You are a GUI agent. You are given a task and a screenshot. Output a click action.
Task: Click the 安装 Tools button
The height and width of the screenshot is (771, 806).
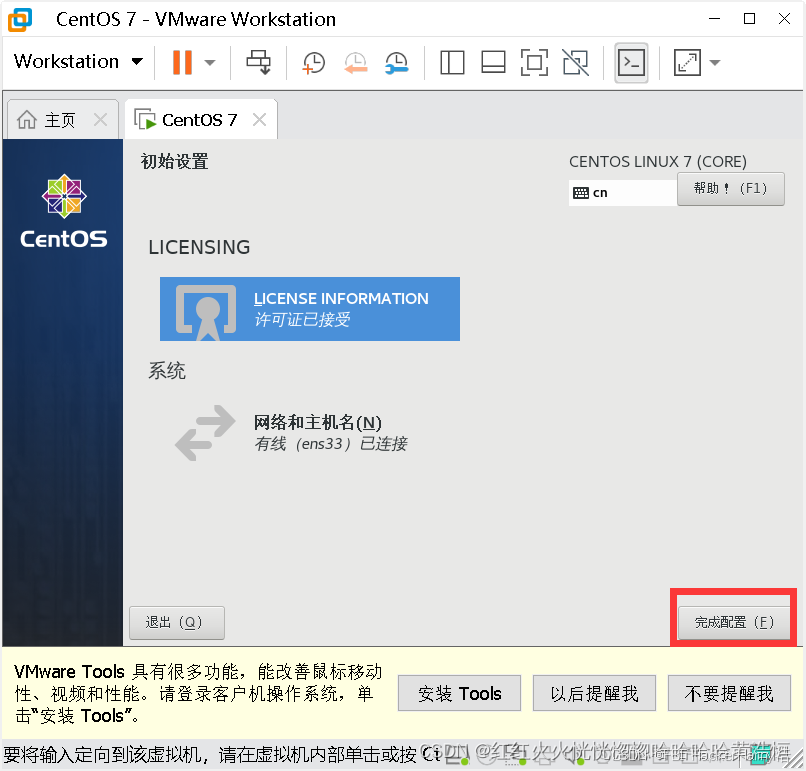click(460, 693)
